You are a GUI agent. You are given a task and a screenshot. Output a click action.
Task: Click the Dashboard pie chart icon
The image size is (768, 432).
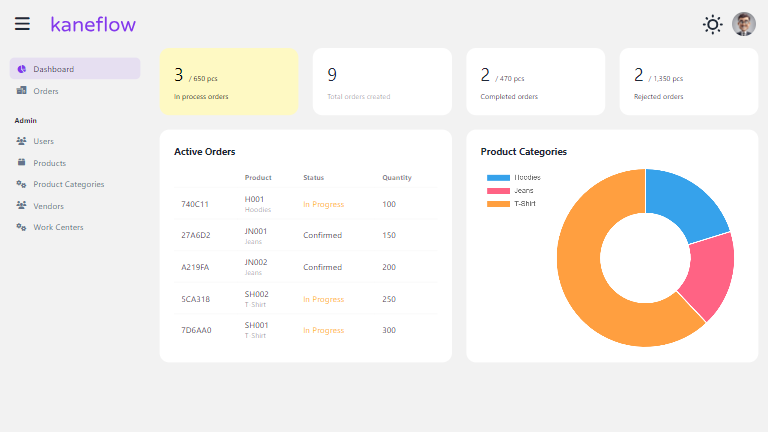pyautogui.click(x=21, y=69)
